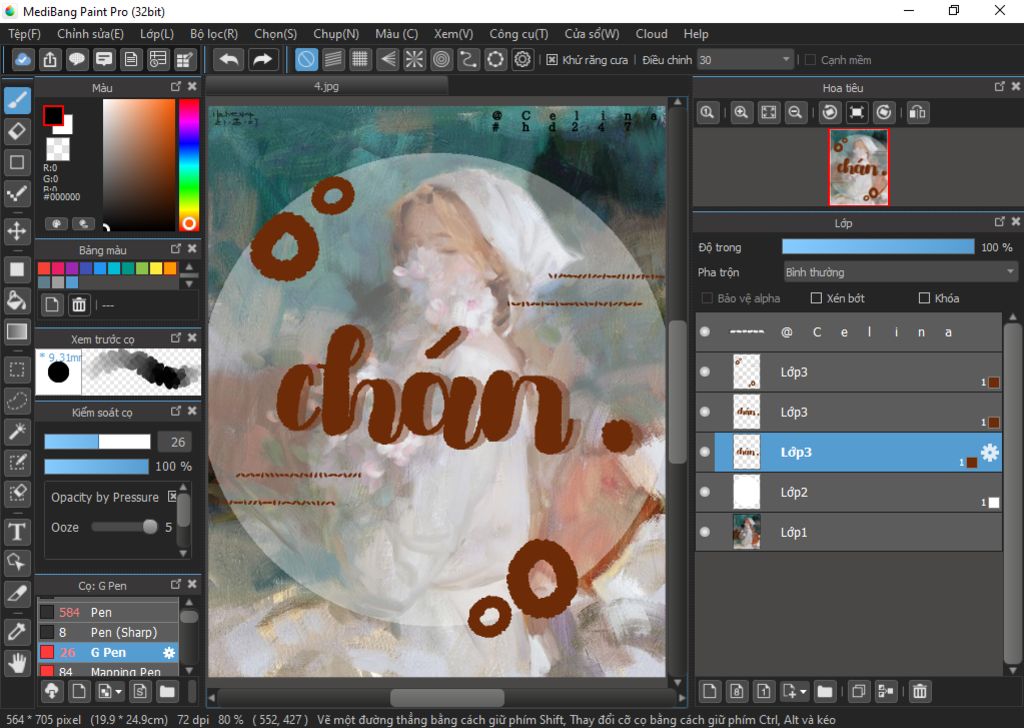Hide the @ Celina text layer
Screen dimensions: 1024x728
(705, 332)
